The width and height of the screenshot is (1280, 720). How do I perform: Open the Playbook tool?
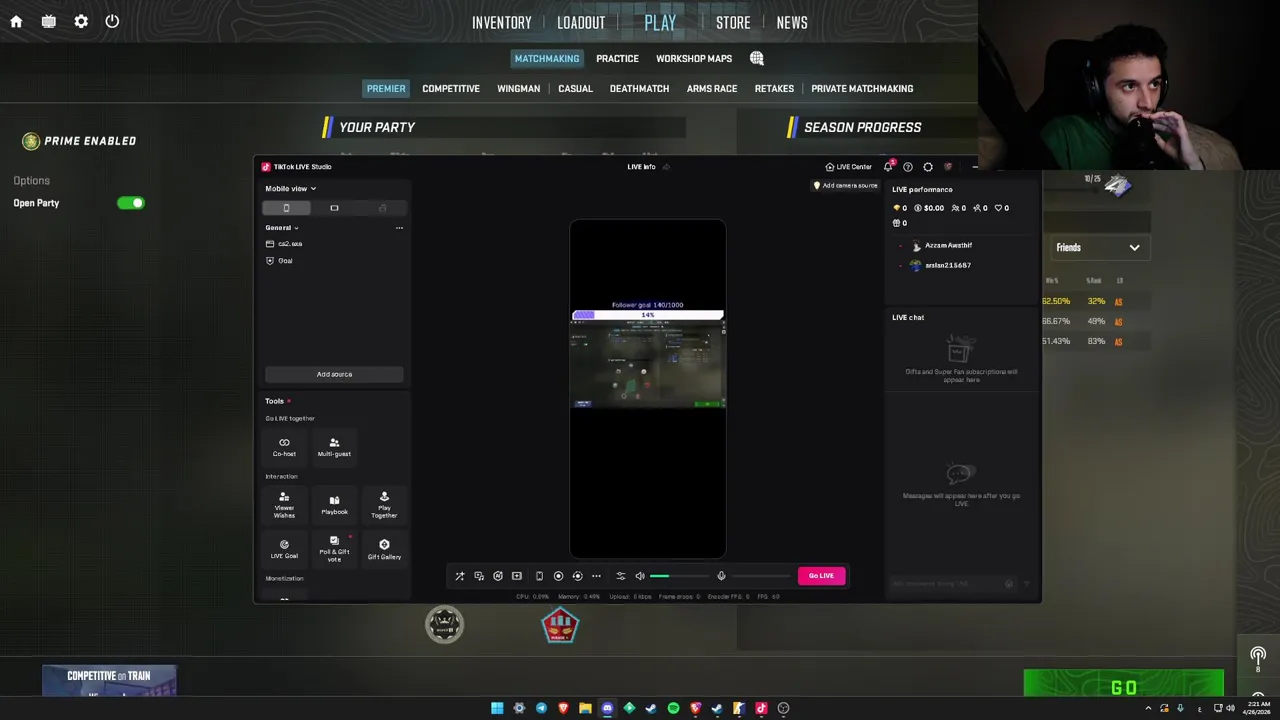point(334,505)
